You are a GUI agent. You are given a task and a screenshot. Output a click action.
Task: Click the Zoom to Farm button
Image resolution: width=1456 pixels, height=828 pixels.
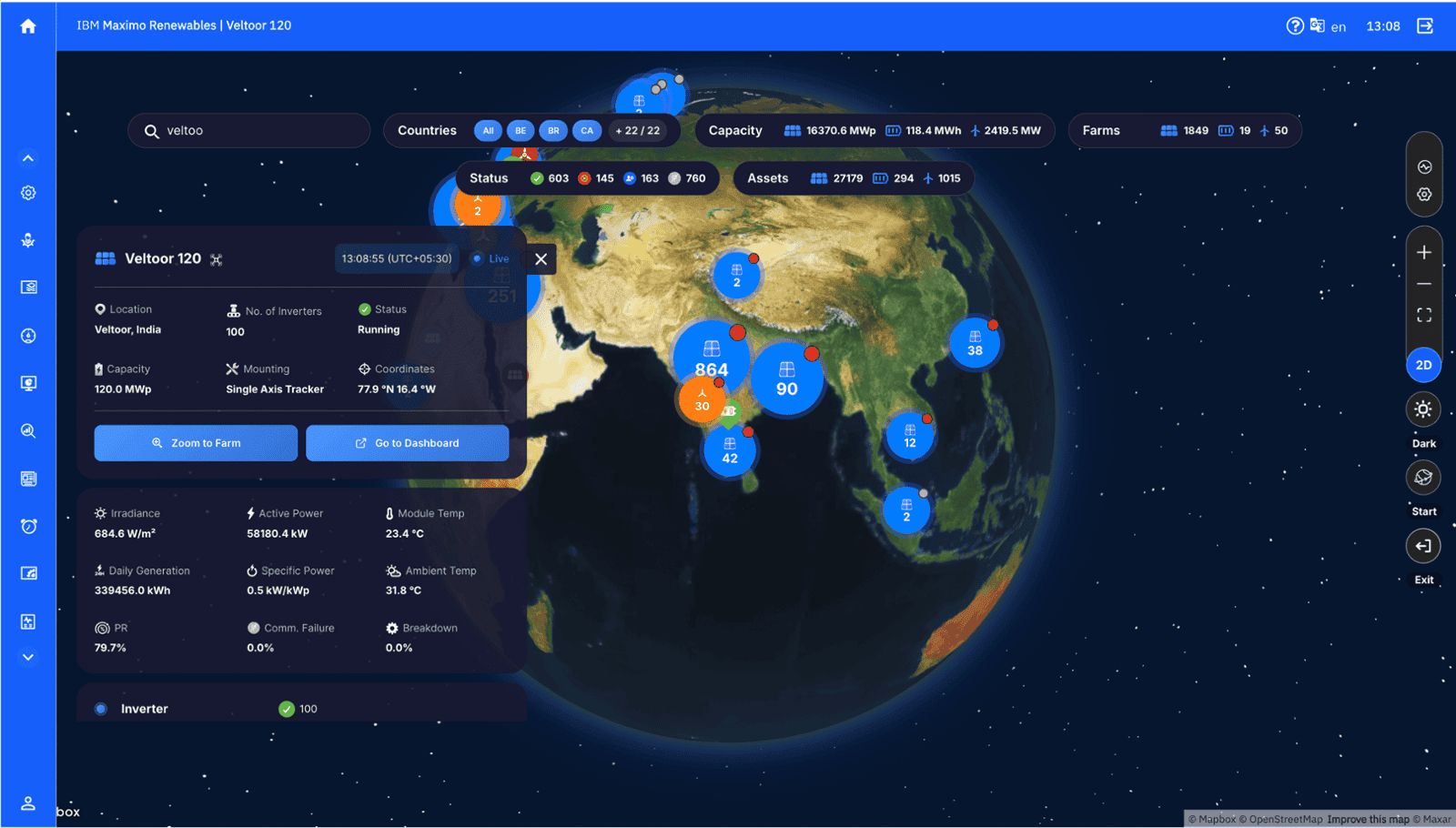[195, 443]
